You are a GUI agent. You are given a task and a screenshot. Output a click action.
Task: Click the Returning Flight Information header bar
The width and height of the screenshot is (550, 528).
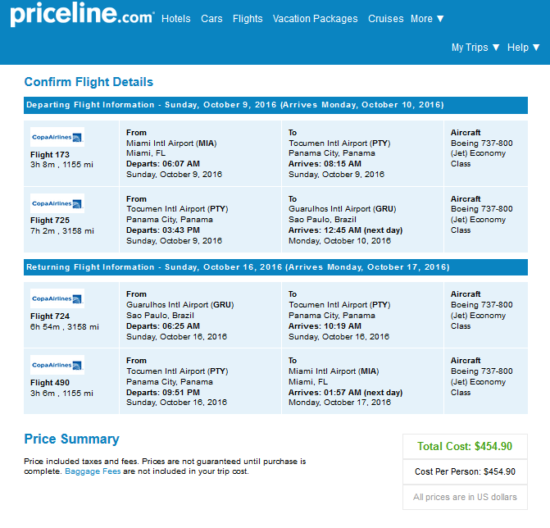[276, 267]
